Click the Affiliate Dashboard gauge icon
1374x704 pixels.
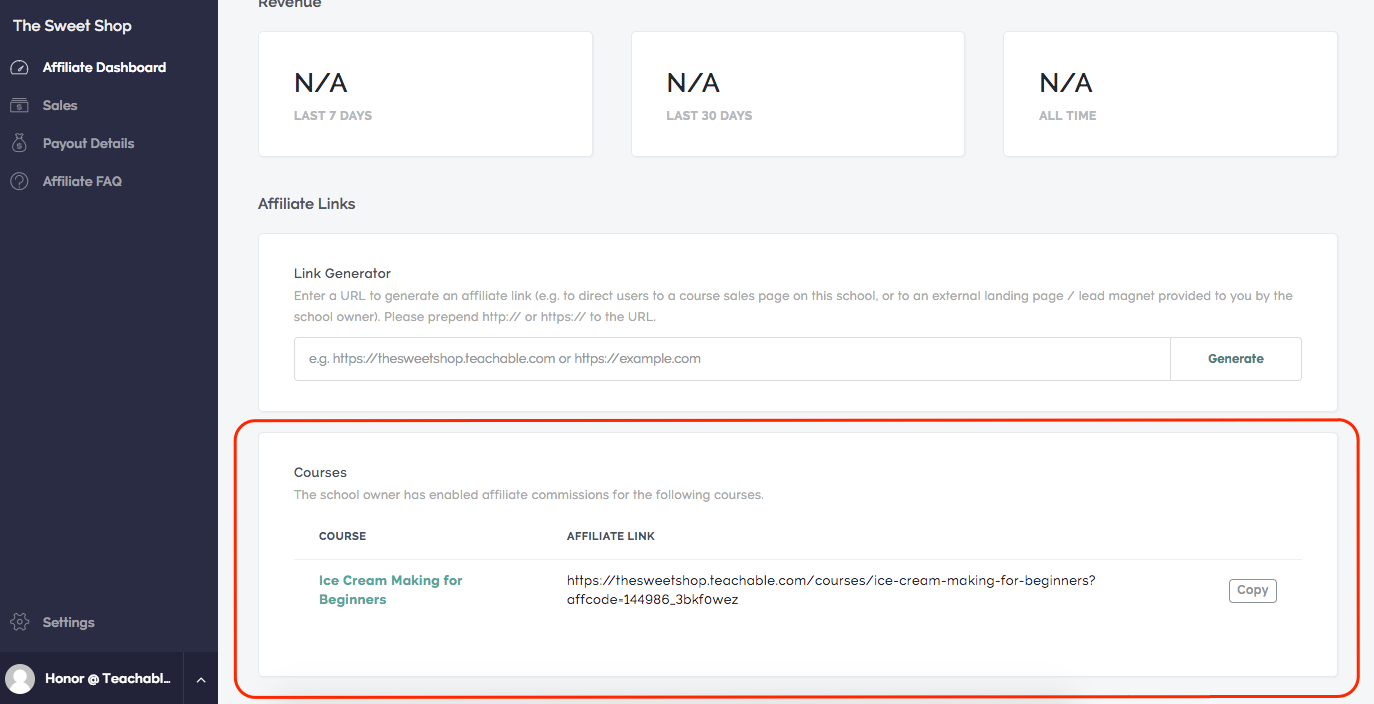pos(20,68)
